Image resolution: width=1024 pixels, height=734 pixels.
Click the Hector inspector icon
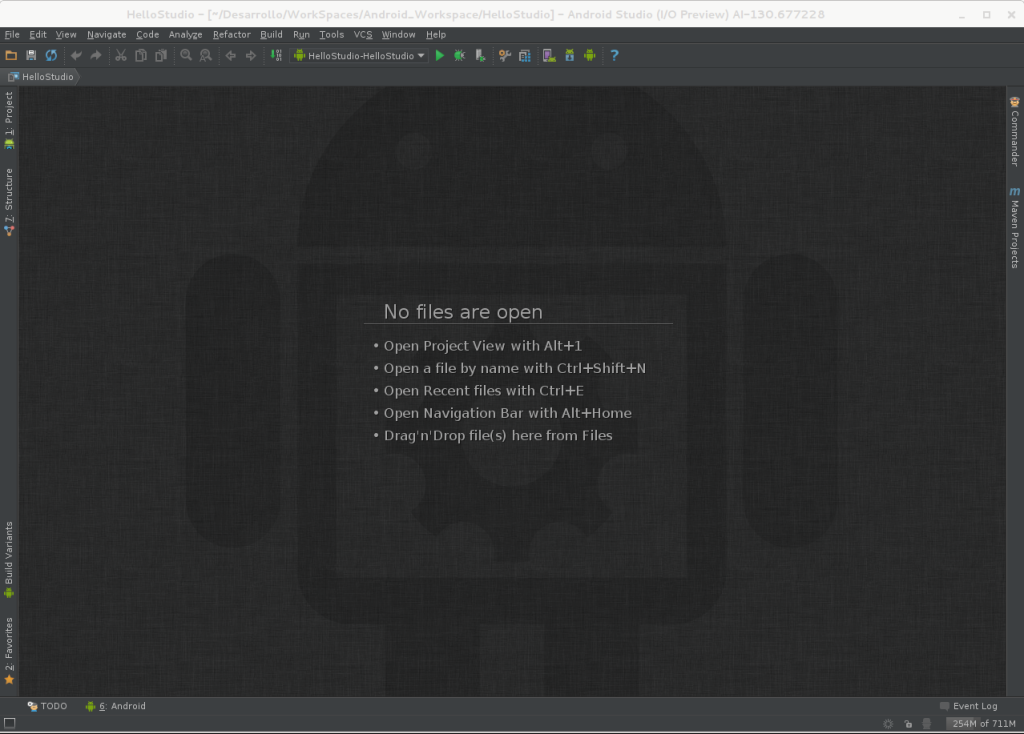point(927,724)
